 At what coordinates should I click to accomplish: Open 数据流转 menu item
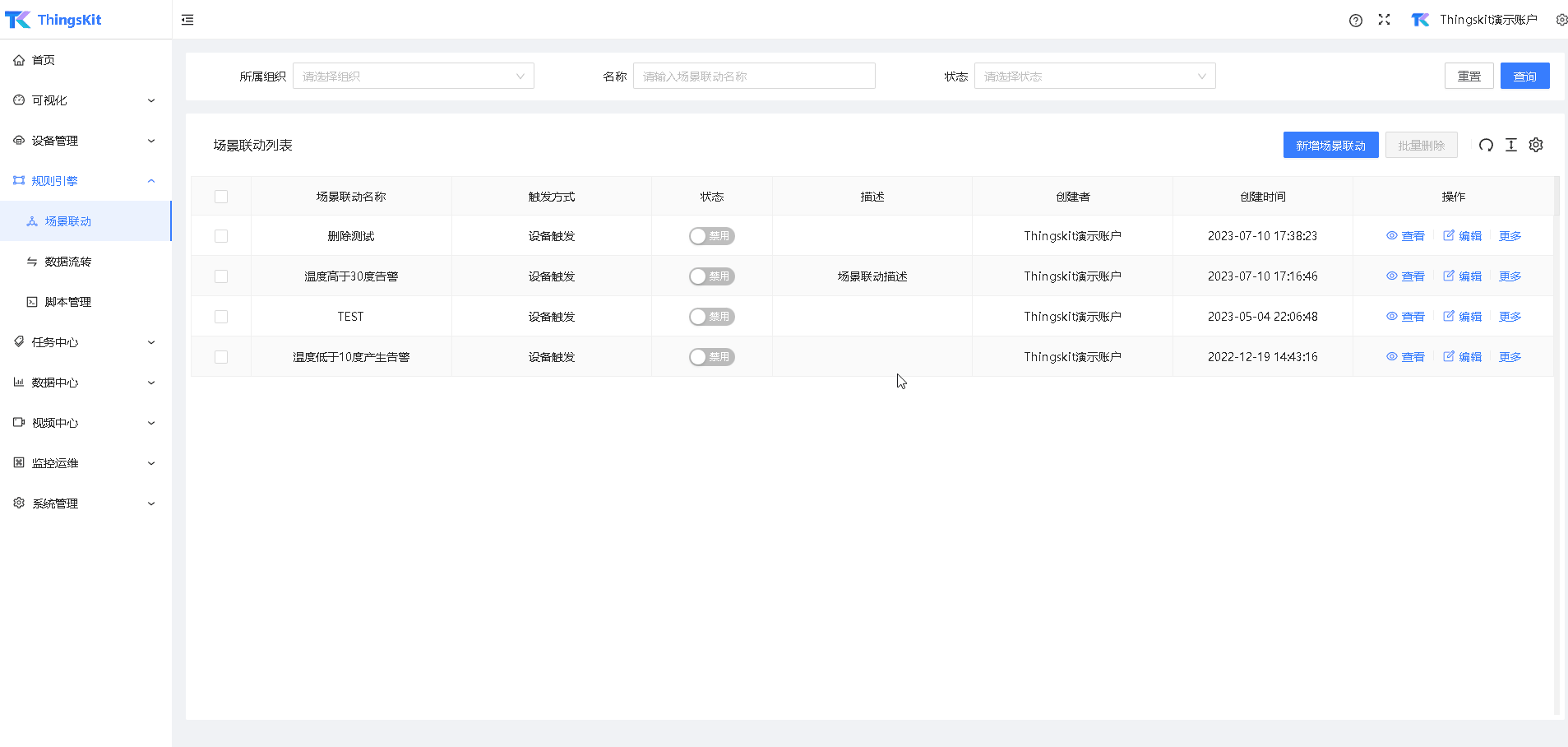(x=86, y=262)
